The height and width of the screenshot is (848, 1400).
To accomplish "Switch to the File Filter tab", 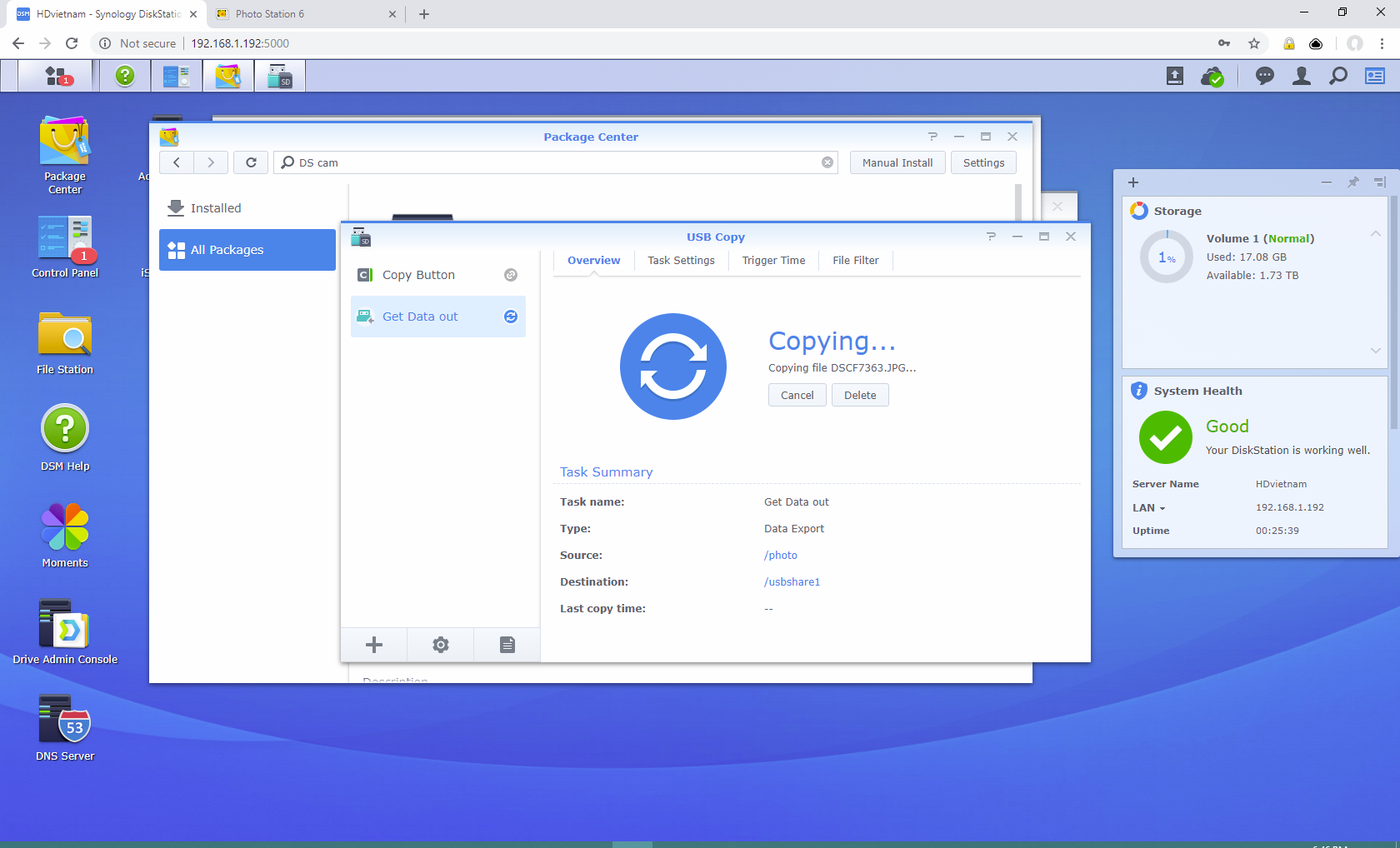I will point(855,261).
